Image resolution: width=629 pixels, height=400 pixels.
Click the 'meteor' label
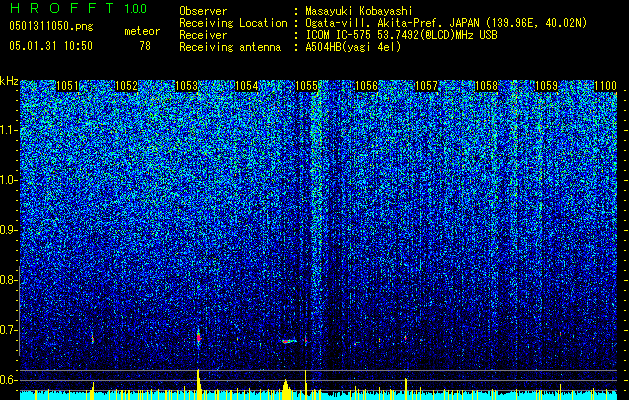(142, 31)
